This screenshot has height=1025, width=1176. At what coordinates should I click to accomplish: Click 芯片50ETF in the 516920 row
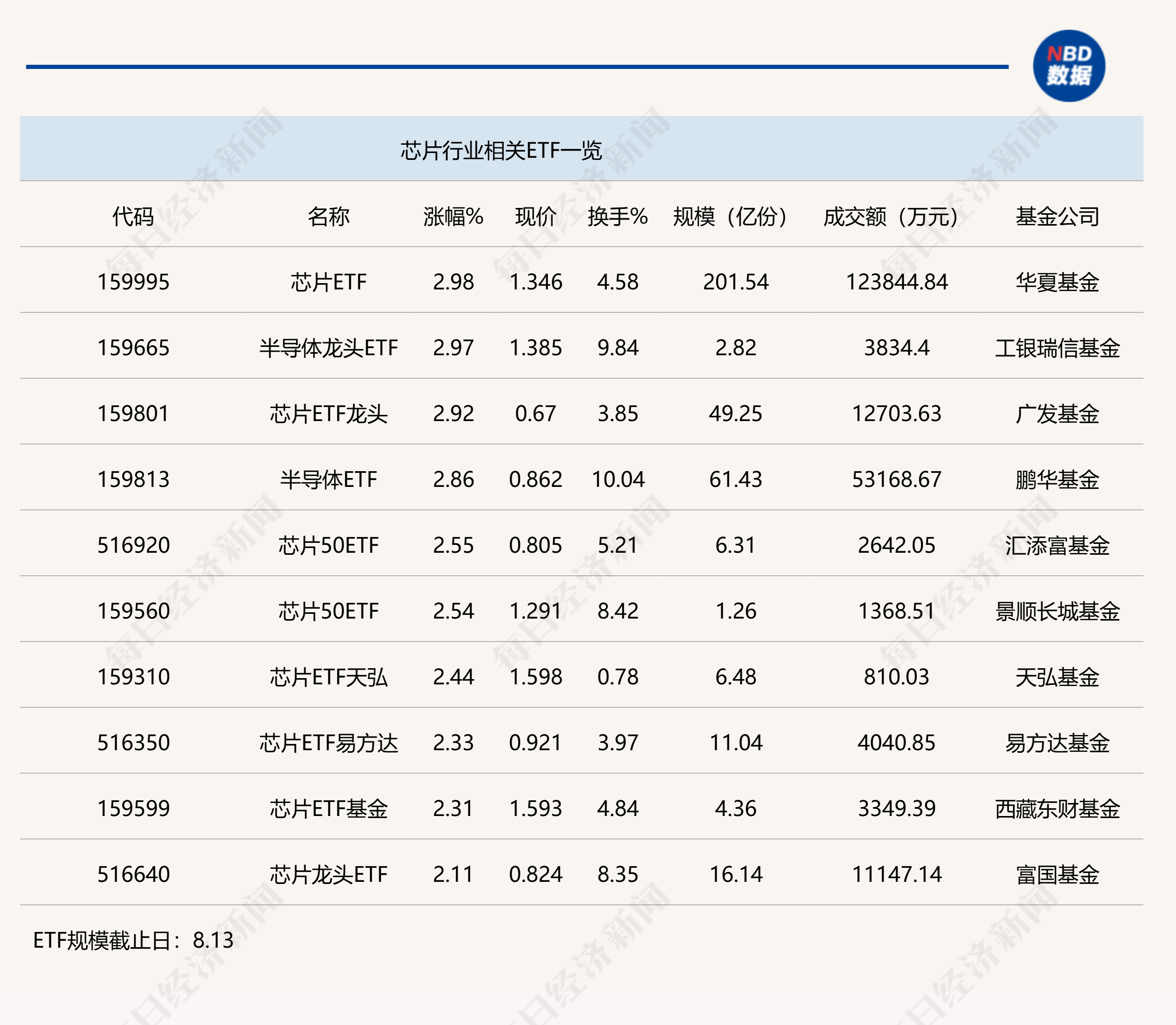click(328, 545)
